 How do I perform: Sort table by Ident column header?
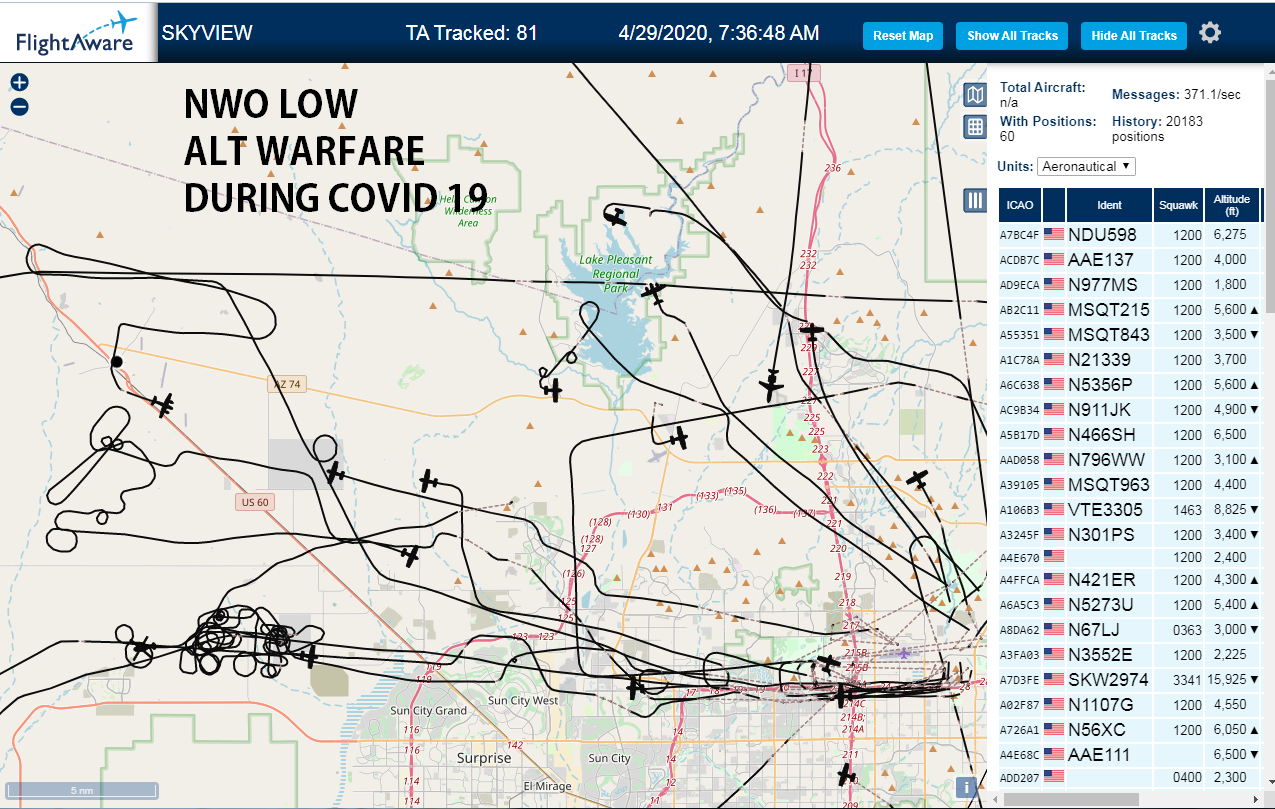pos(1109,205)
